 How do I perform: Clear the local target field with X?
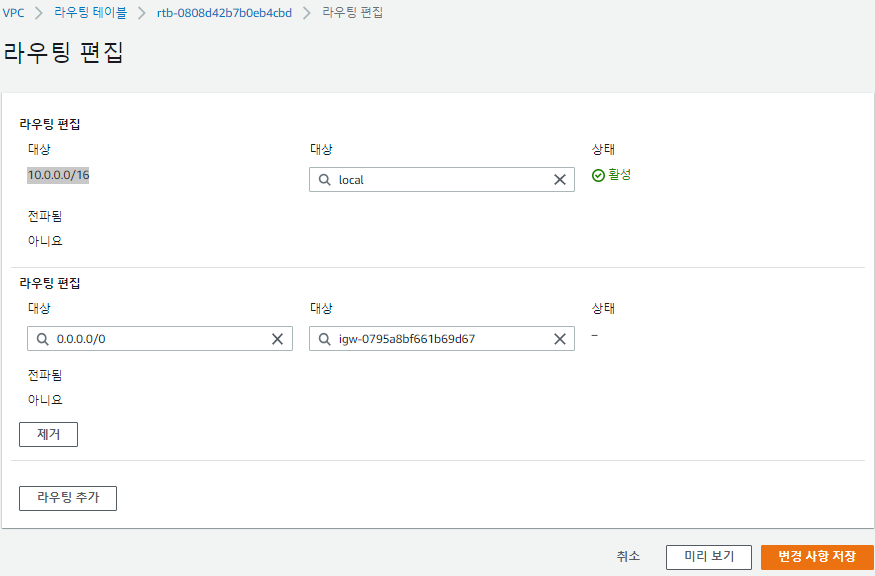[x=559, y=180]
